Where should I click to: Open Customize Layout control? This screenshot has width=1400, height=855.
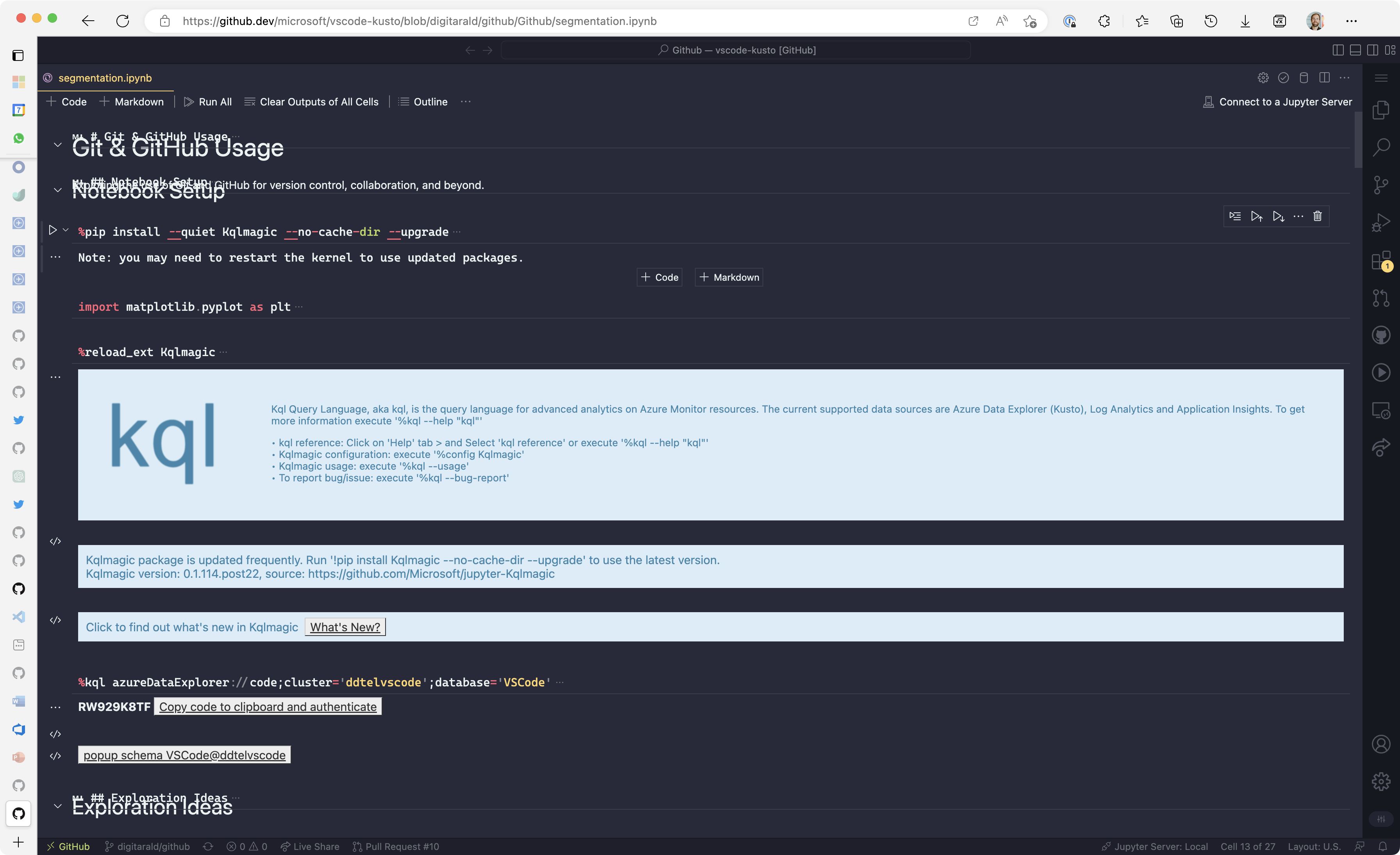(1390, 50)
